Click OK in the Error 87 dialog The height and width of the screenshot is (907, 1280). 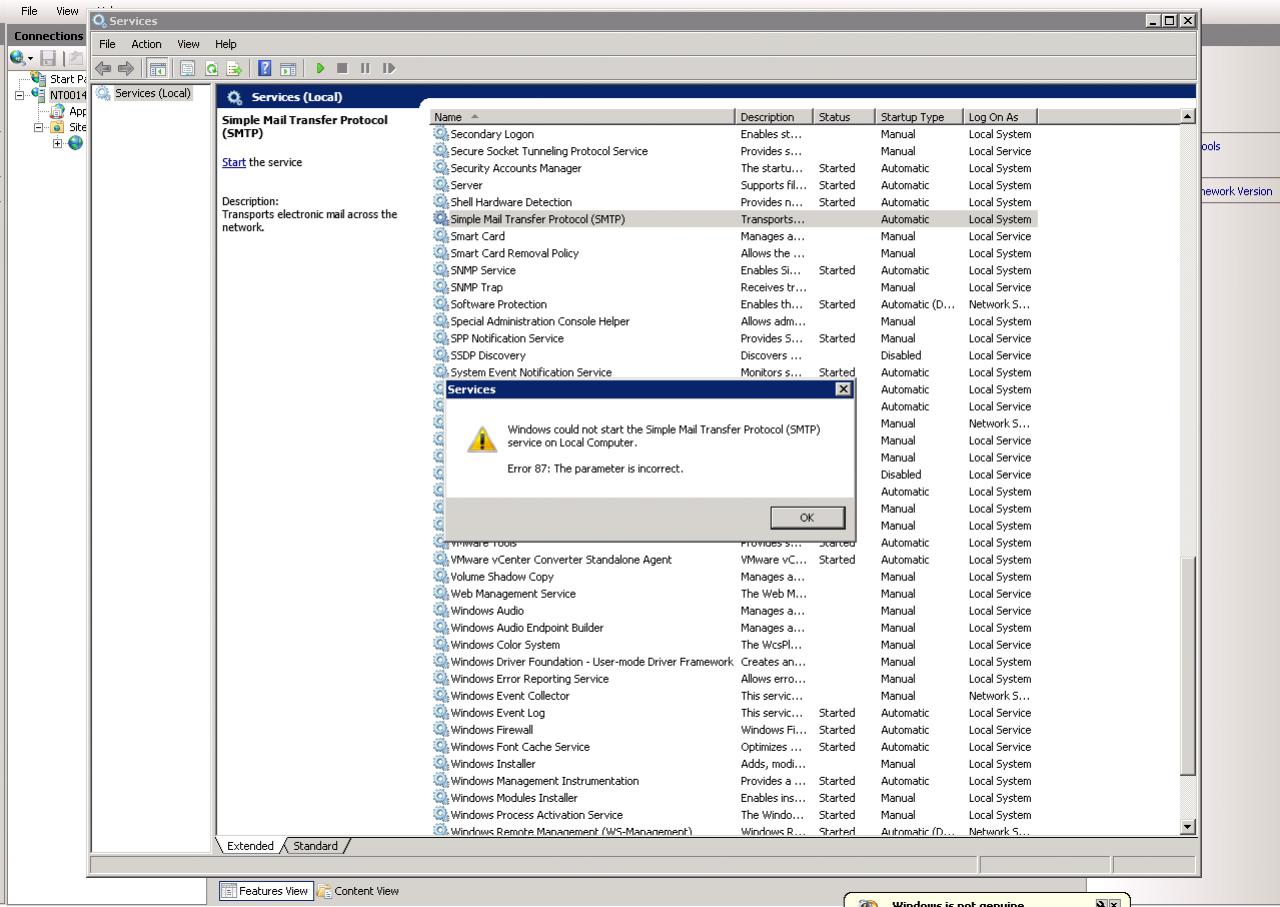tap(807, 517)
